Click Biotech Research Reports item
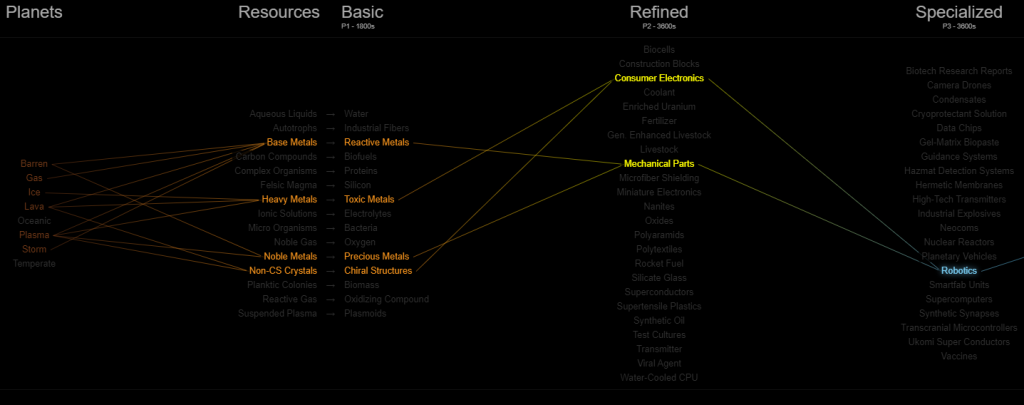This screenshot has width=1024, height=405. click(x=959, y=71)
